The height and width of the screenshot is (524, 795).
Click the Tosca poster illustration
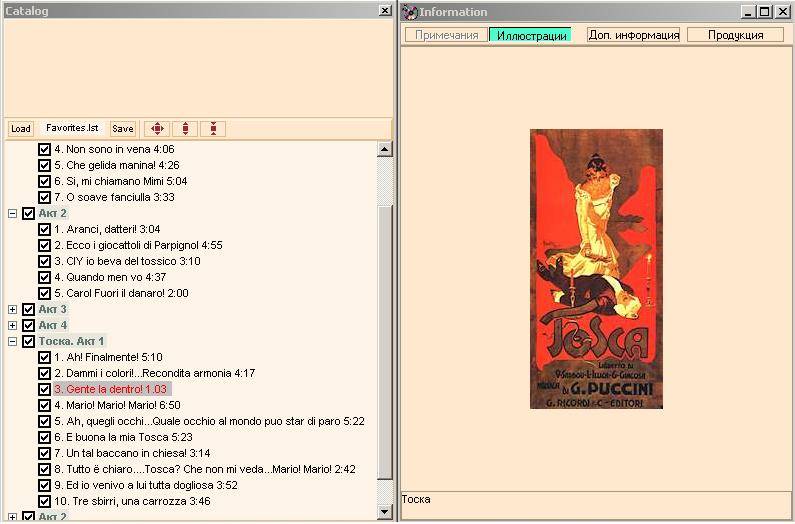pos(596,269)
